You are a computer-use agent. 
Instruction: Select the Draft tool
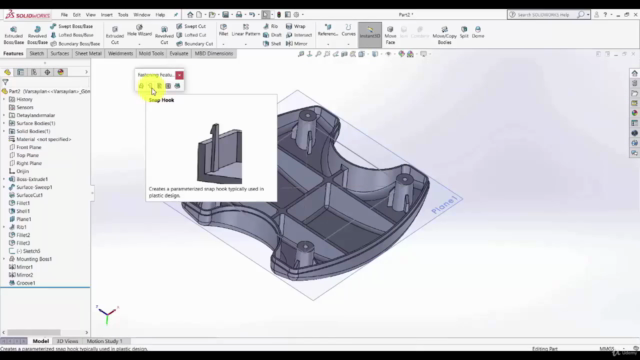coord(272,35)
